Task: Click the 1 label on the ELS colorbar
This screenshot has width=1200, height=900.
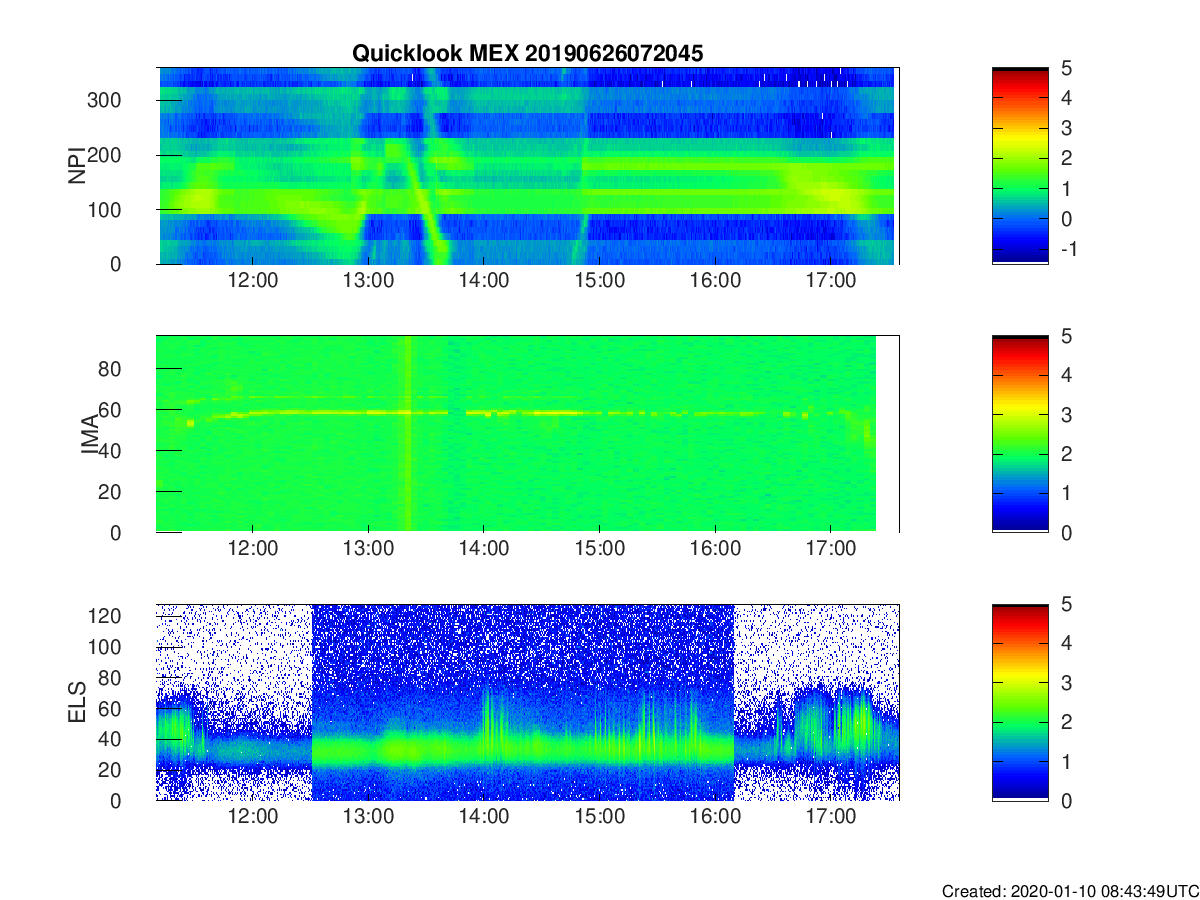Action: (1065, 762)
